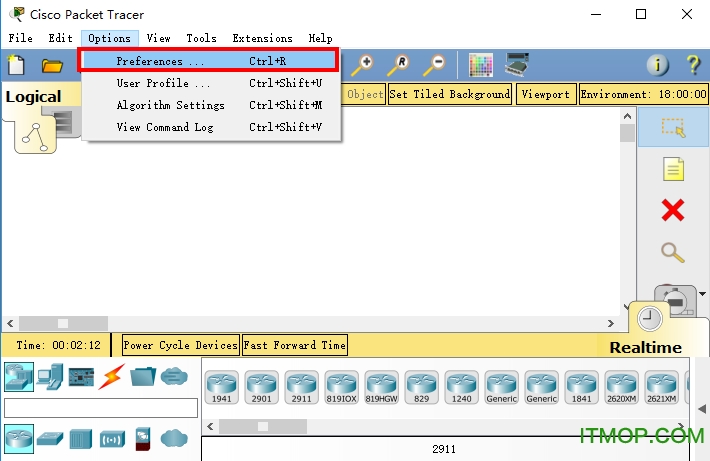Select Routers subcategory icon
Screen dimensions: 710x461
(x=19, y=438)
